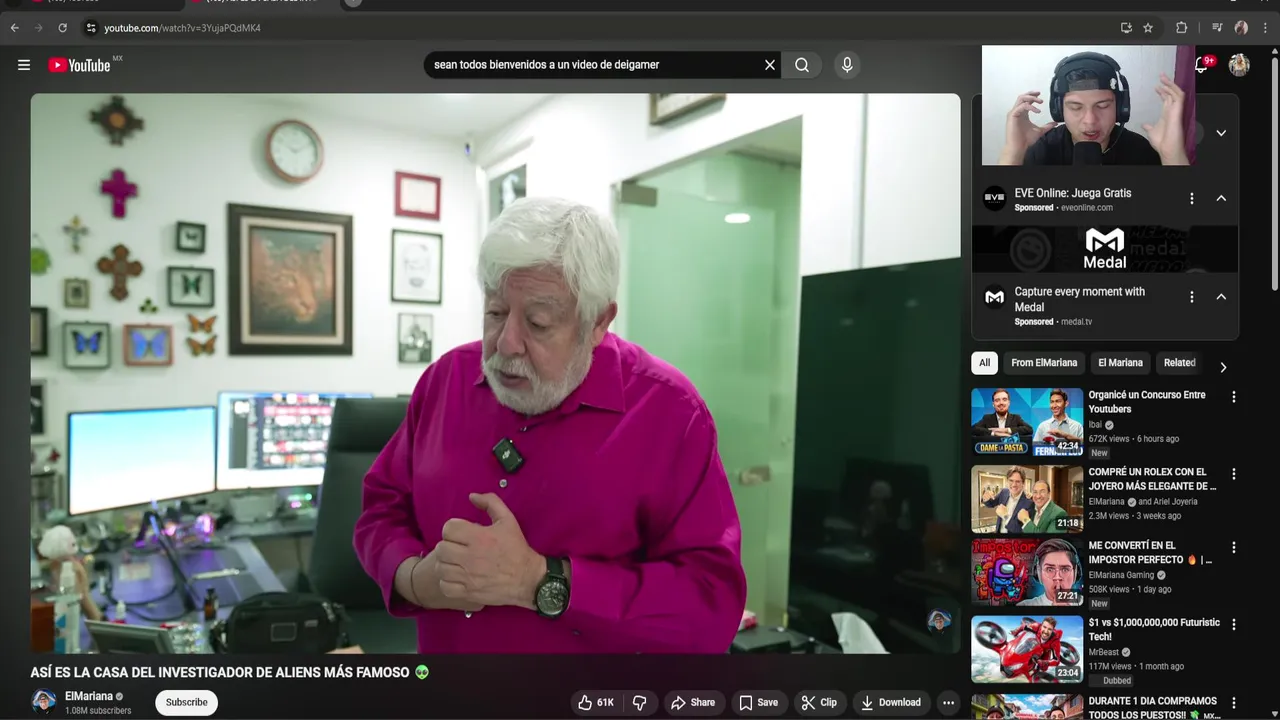The height and width of the screenshot is (720, 1280).
Task: Select the All filter chip
Action: 985,363
